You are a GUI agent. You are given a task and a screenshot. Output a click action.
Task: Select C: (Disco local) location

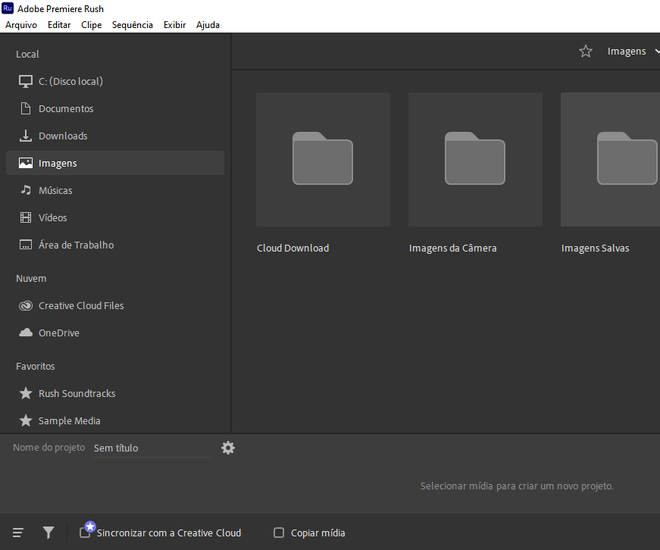pyautogui.click(x=115, y=81)
